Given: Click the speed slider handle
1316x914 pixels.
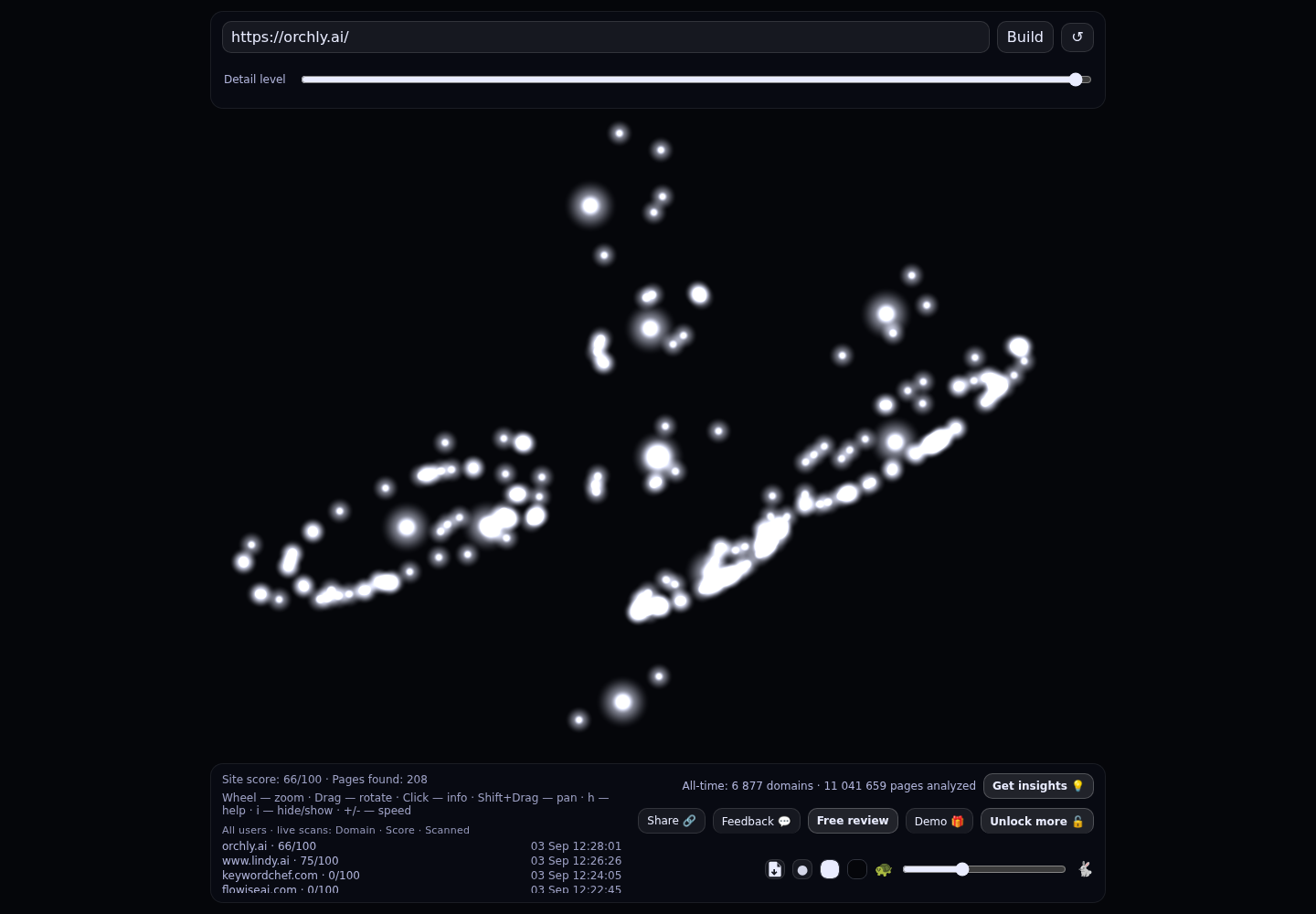Looking at the screenshot, I should click(x=962, y=869).
